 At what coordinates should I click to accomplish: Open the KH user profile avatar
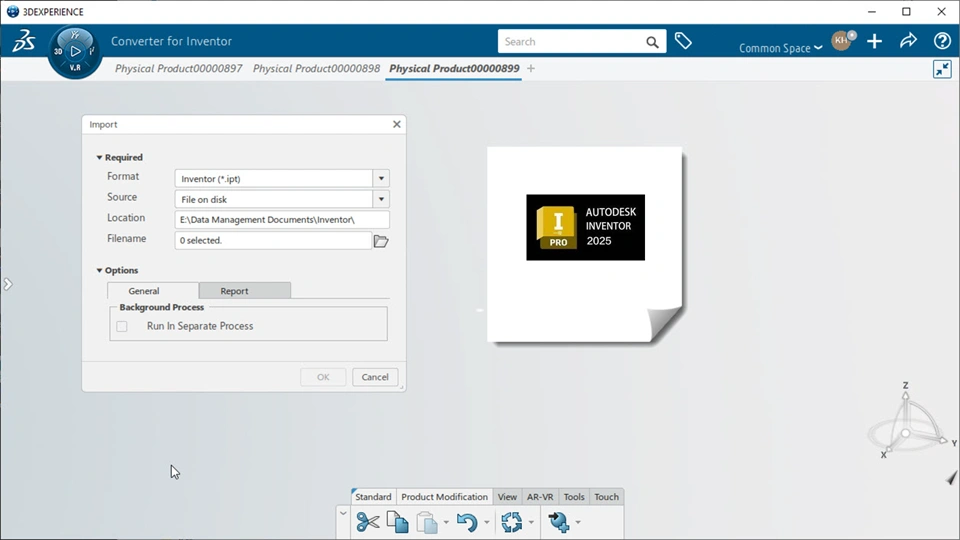pos(842,40)
